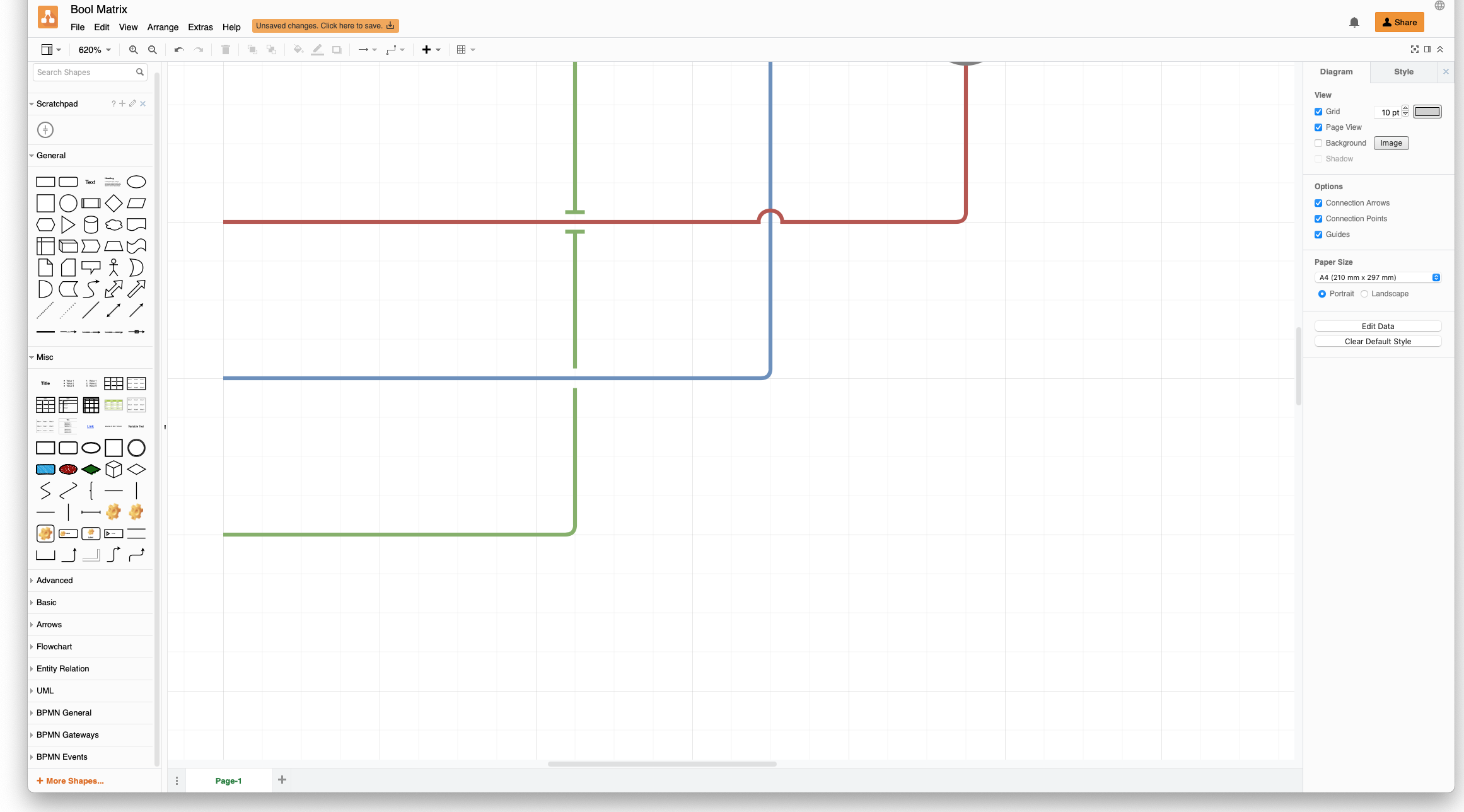
Task: Apply a shadow using the shadow icon
Action: [337, 49]
